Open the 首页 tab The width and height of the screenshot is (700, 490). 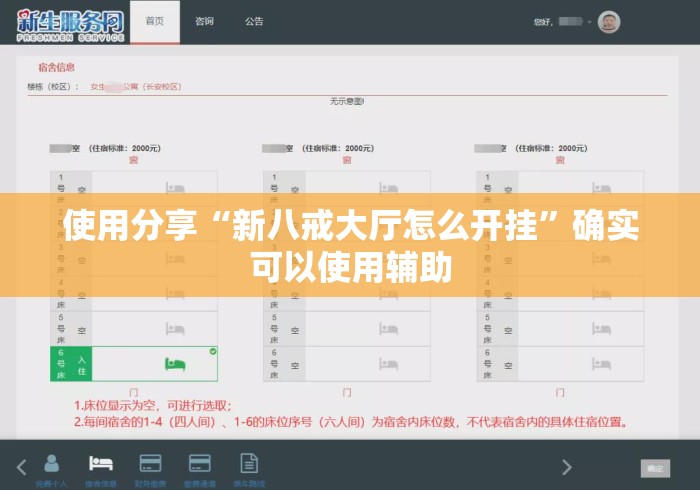pos(155,21)
